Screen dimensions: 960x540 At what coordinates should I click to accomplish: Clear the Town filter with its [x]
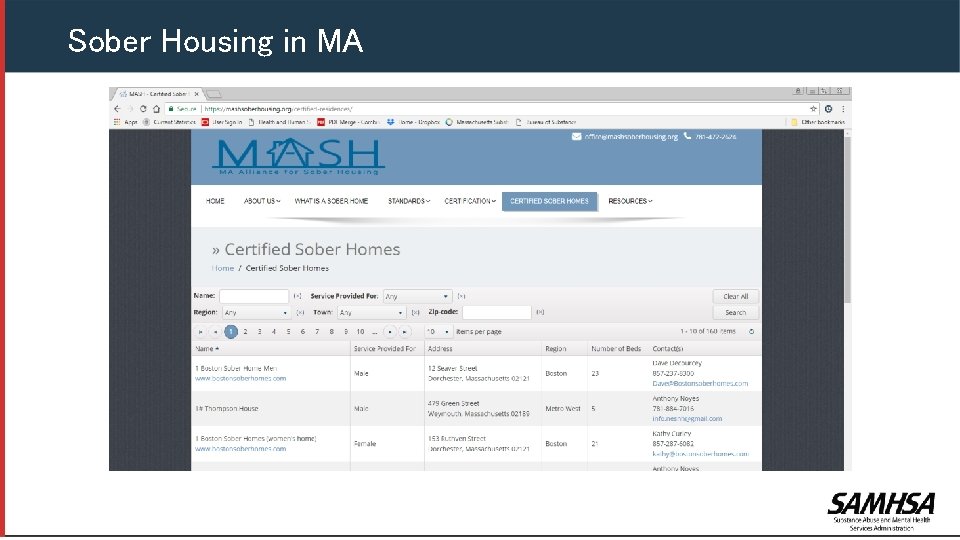pos(415,313)
